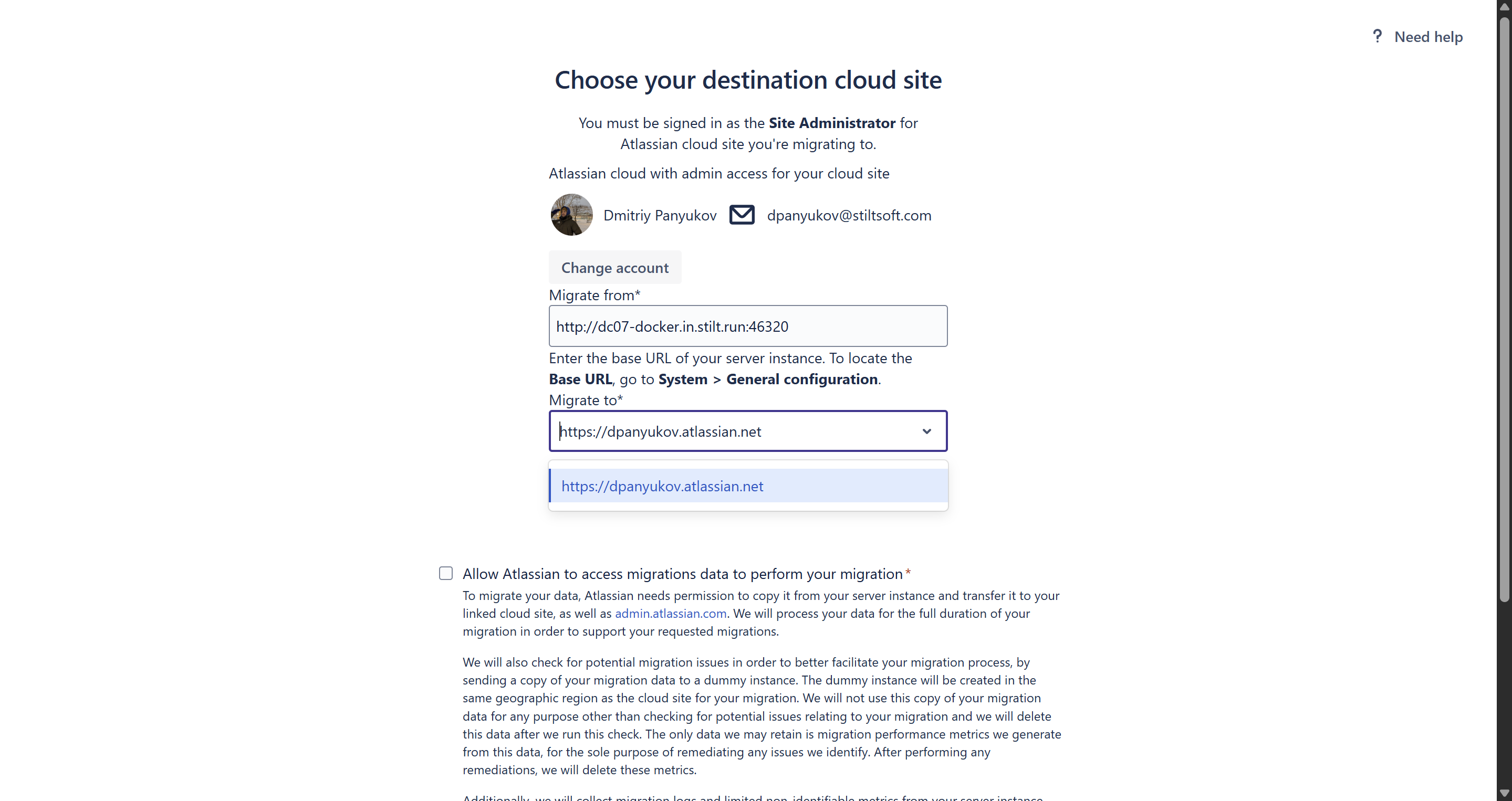This screenshot has width=1512, height=801.
Task: Click the dpanyukov@stiltsoft.com email address
Action: point(849,215)
